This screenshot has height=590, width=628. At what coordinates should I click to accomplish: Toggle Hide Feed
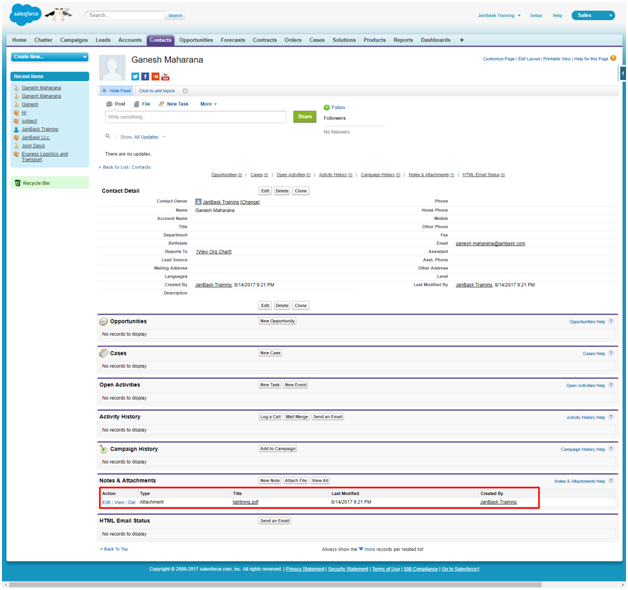point(116,91)
